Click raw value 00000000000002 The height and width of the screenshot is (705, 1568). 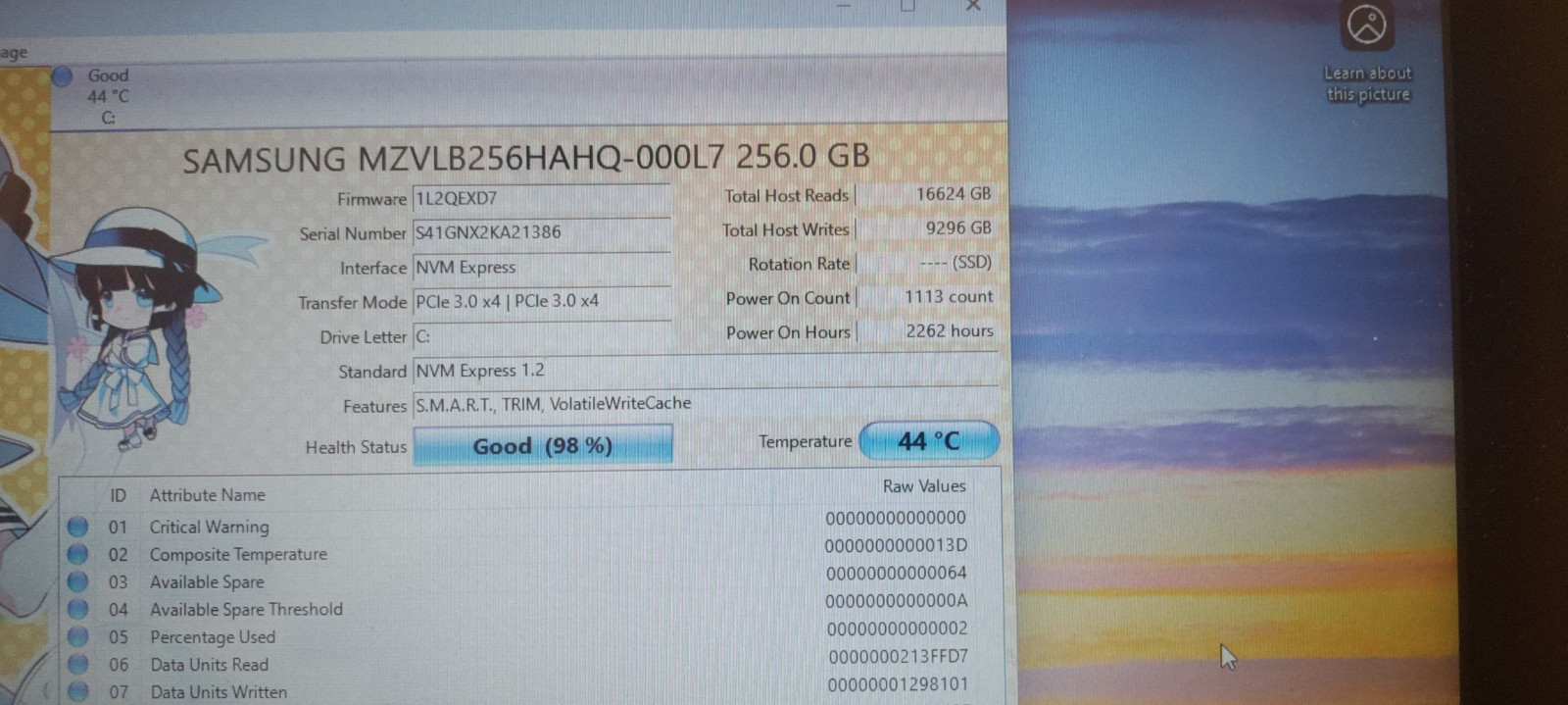point(897,629)
